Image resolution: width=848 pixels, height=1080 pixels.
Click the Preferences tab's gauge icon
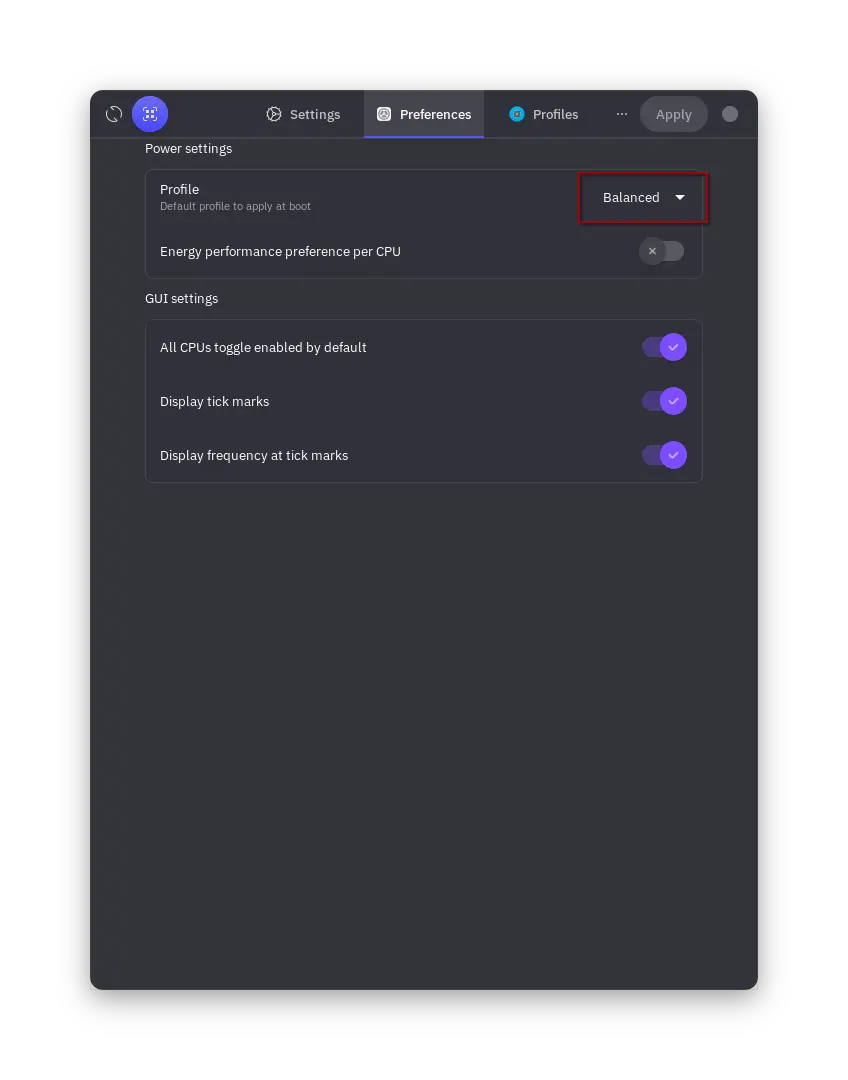(x=384, y=114)
